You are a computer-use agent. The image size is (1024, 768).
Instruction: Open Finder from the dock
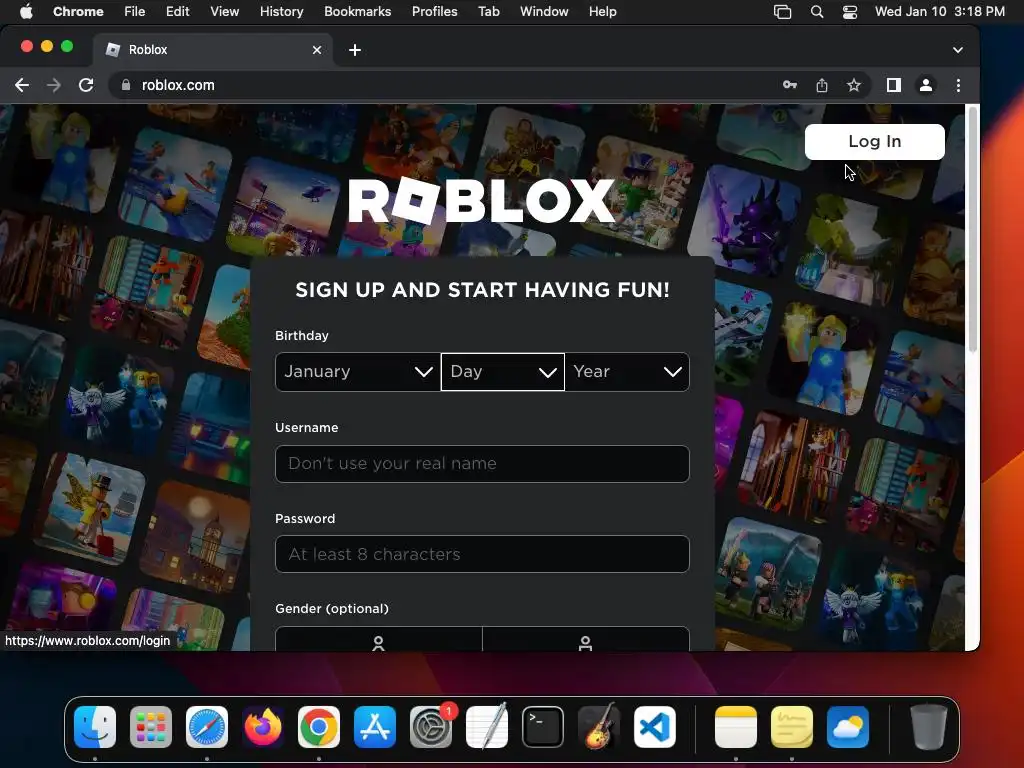pyautogui.click(x=95, y=727)
